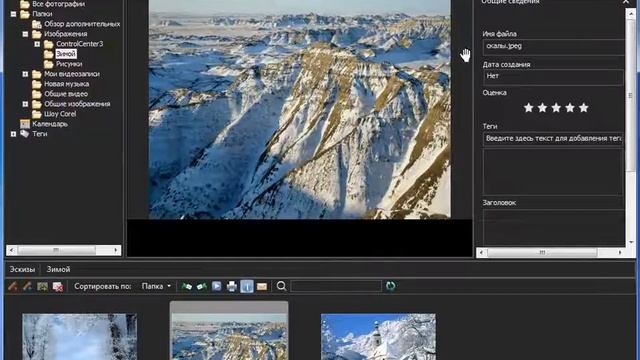This screenshot has height=360, width=640.
Task: Select Общие видео folder label
Action: coord(65,94)
